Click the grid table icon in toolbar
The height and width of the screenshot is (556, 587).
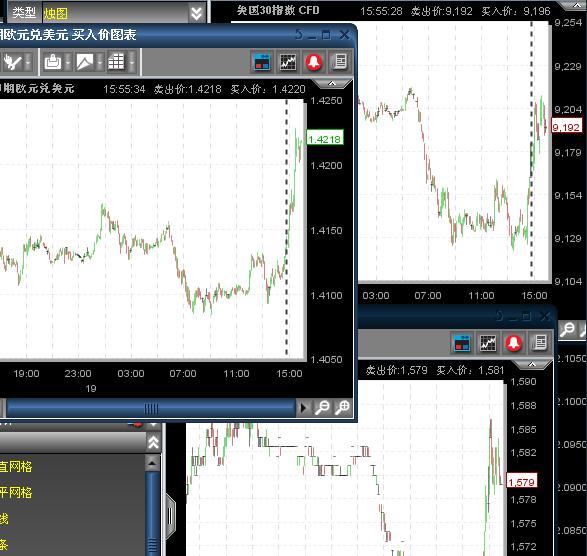click(x=116, y=62)
